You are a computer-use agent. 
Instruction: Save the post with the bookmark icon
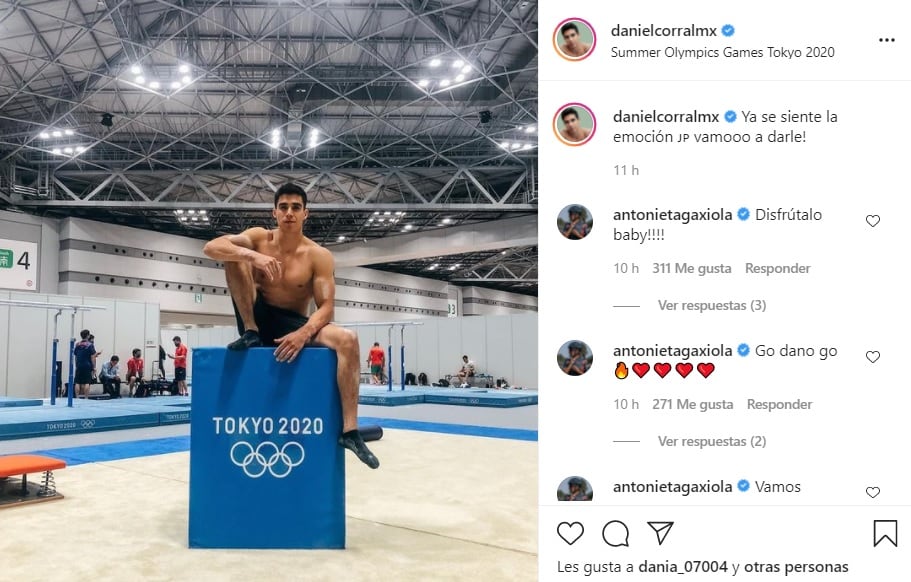[x=885, y=533]
